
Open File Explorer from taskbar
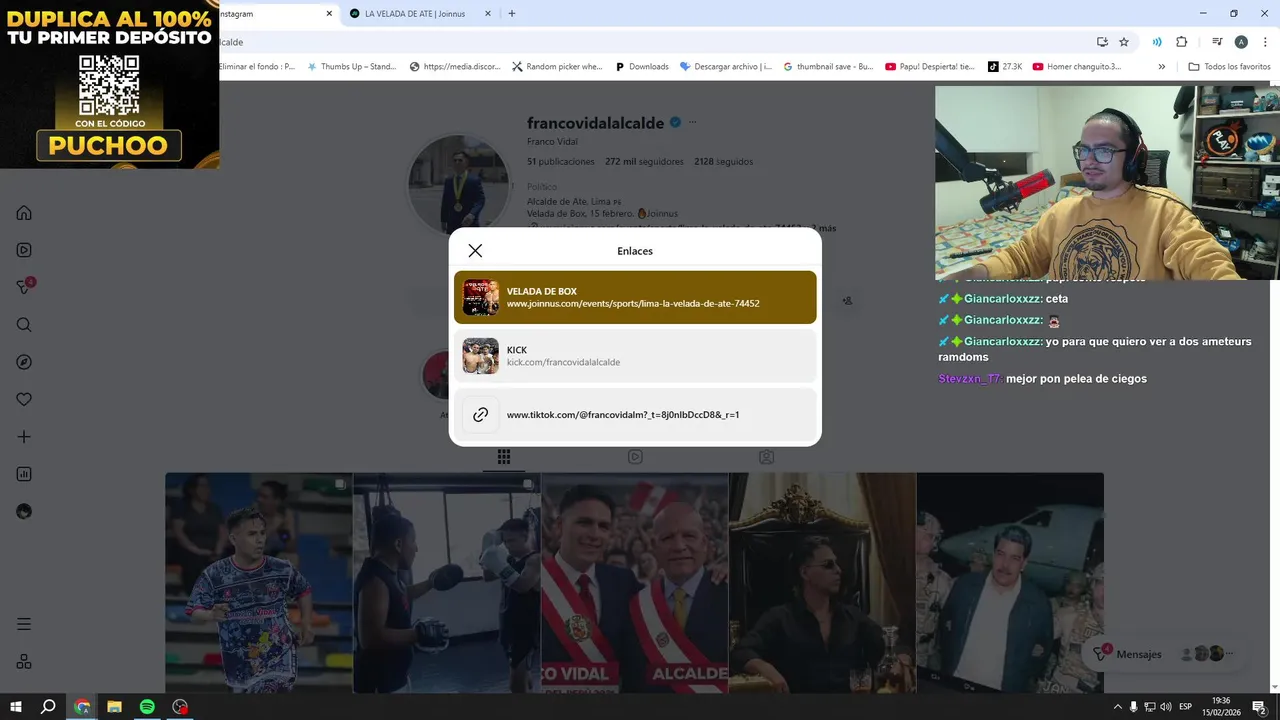tap(114, 706)
